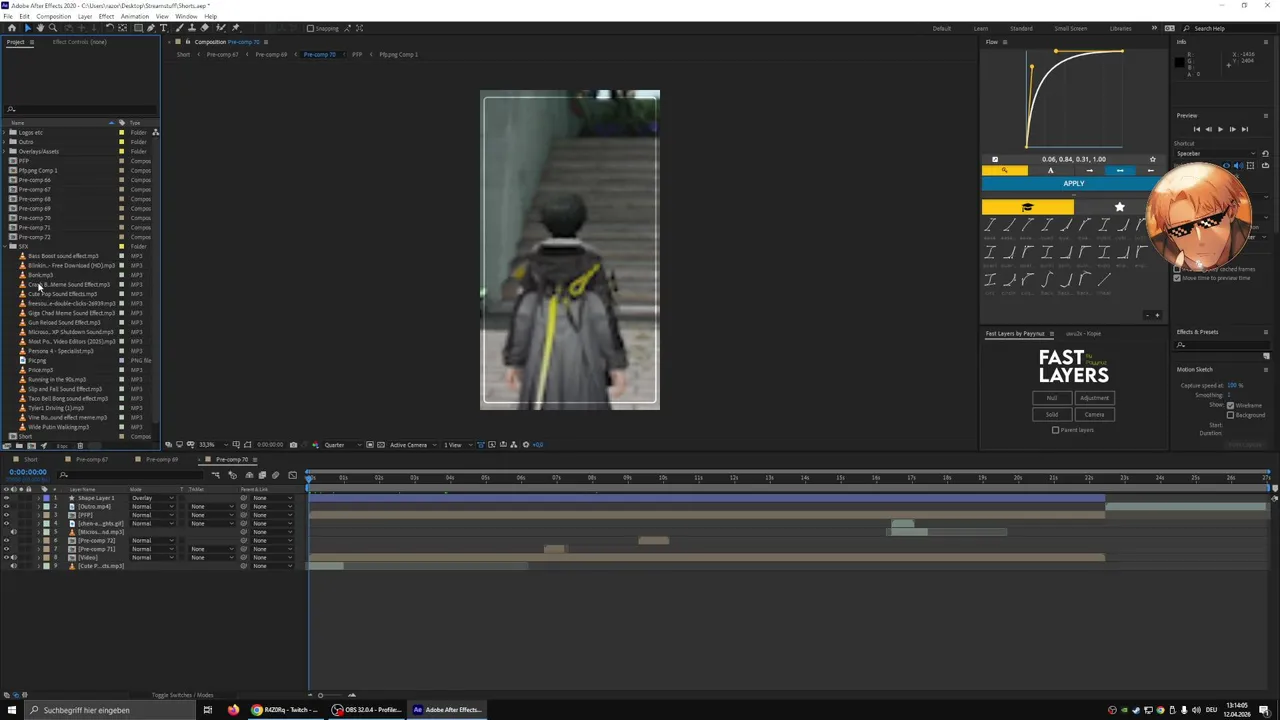Select the Brush tool

click(x=179, y=28)
